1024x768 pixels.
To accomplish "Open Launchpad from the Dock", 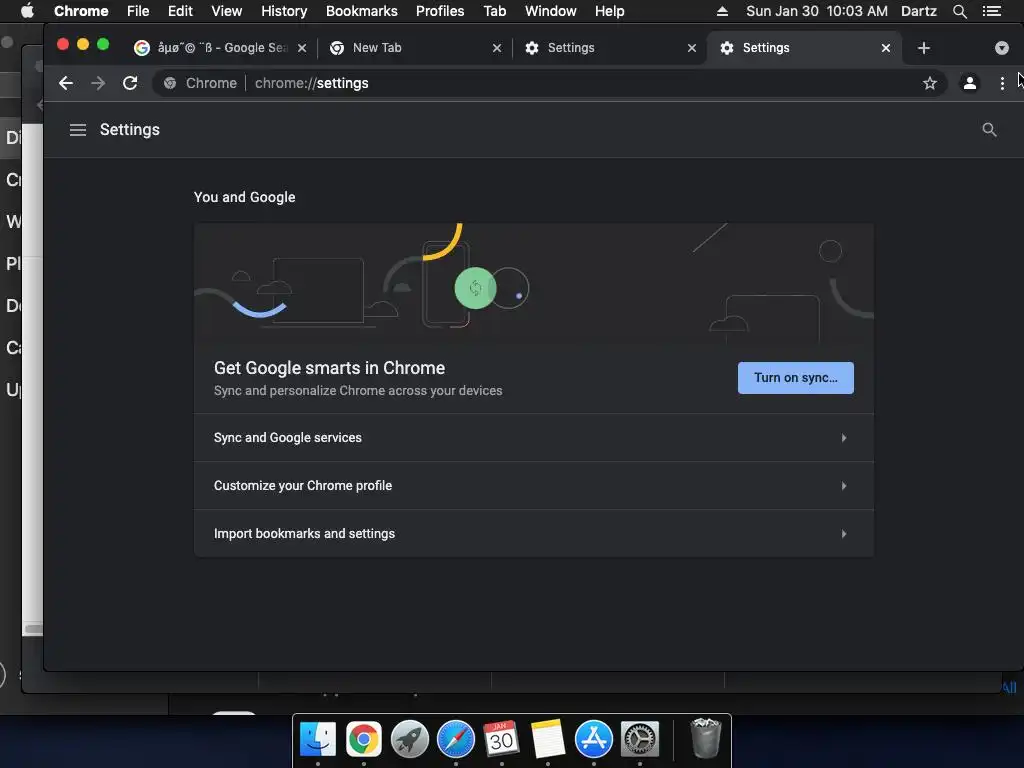I will [409, 739].
